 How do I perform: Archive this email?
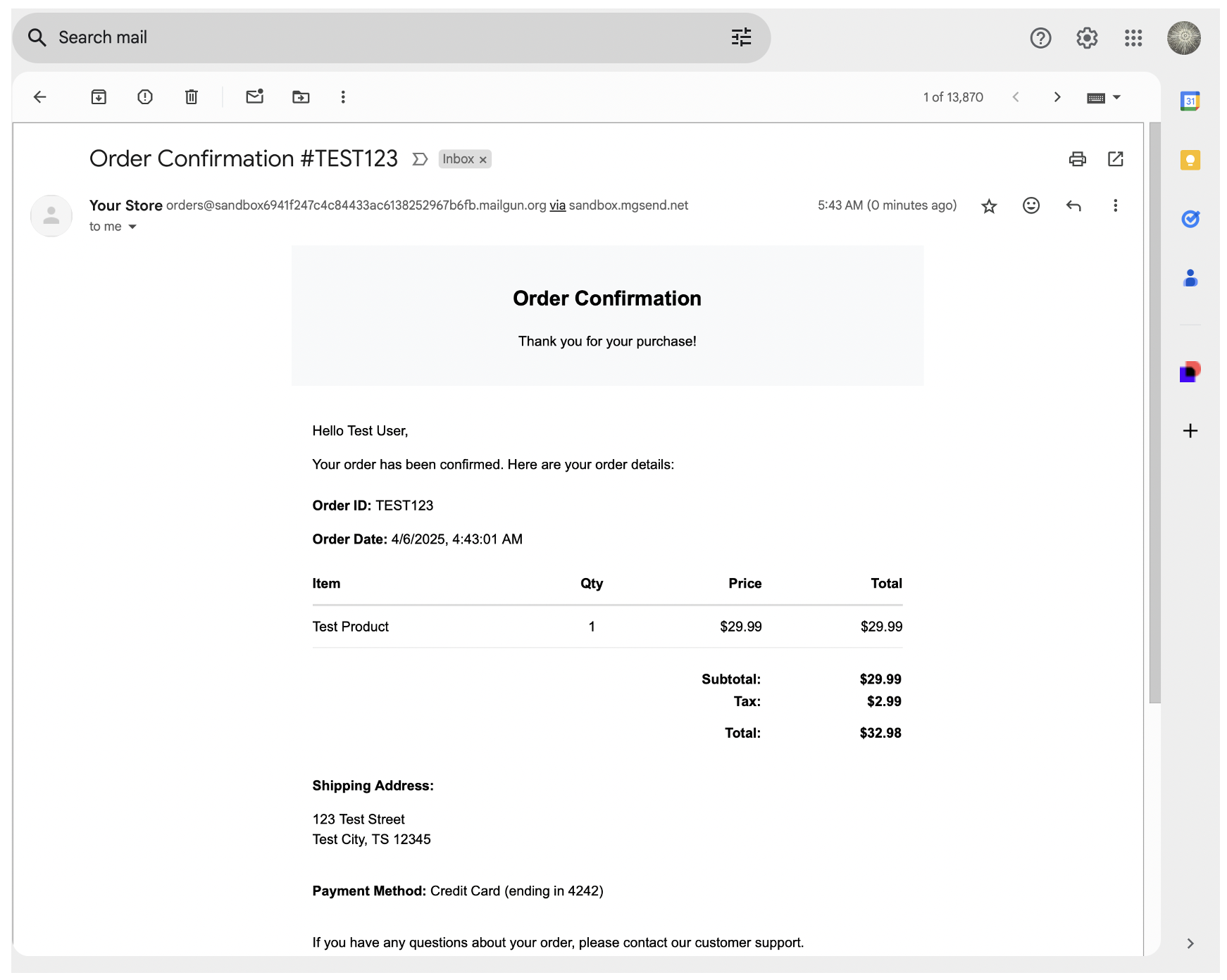pos(99,97)
